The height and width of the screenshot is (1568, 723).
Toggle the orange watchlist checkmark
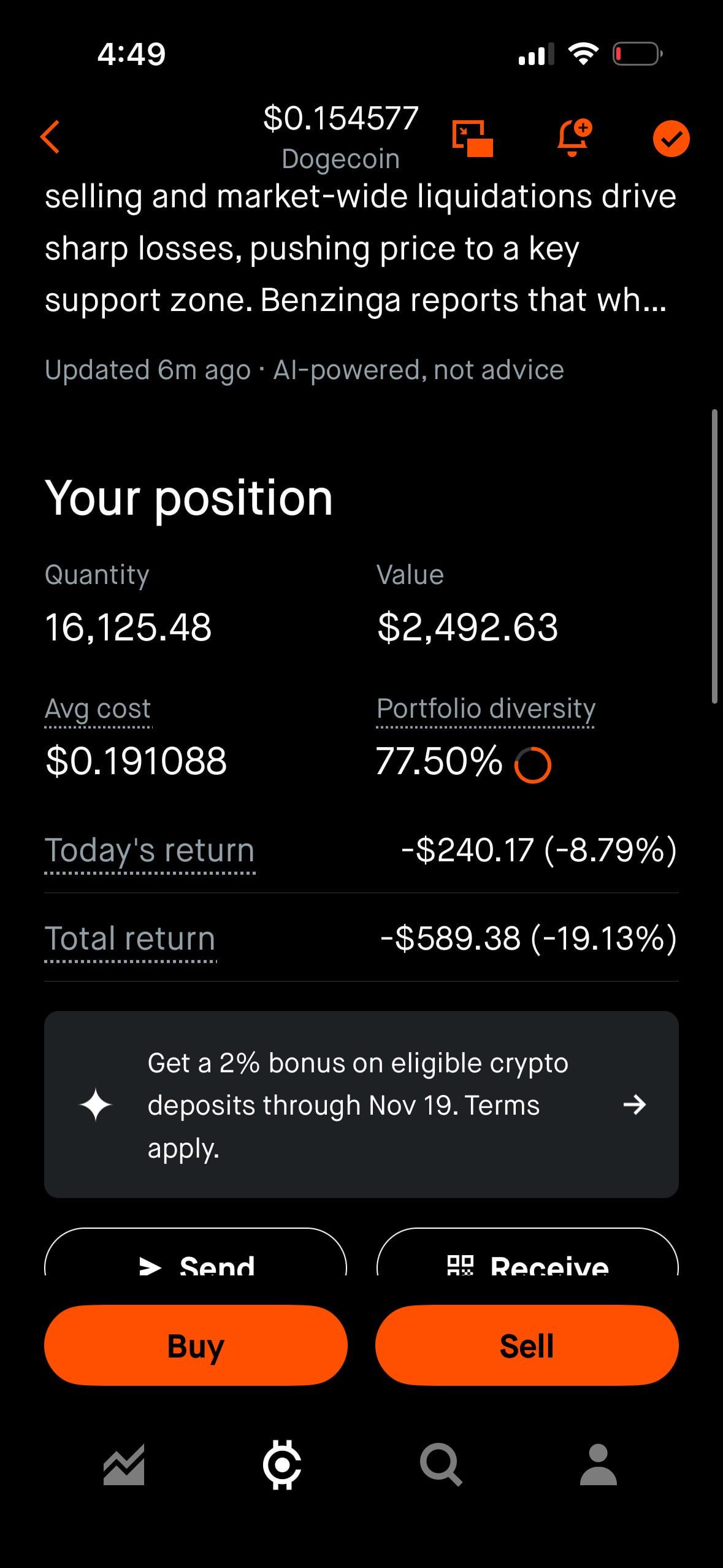[x=671, y=139]
